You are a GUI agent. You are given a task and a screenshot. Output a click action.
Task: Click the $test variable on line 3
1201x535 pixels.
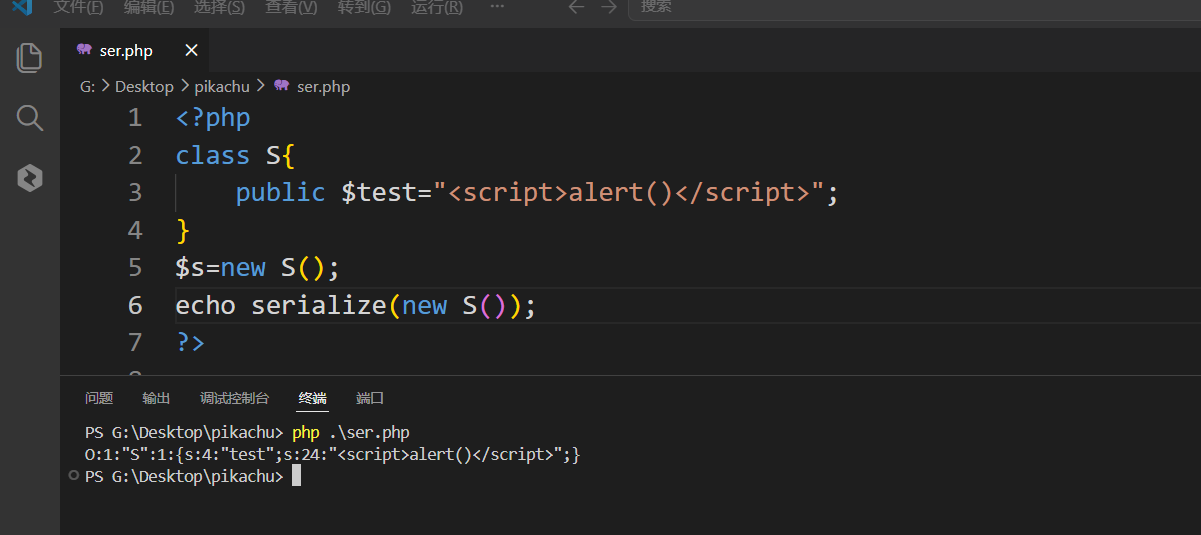(x=379, y=192)
